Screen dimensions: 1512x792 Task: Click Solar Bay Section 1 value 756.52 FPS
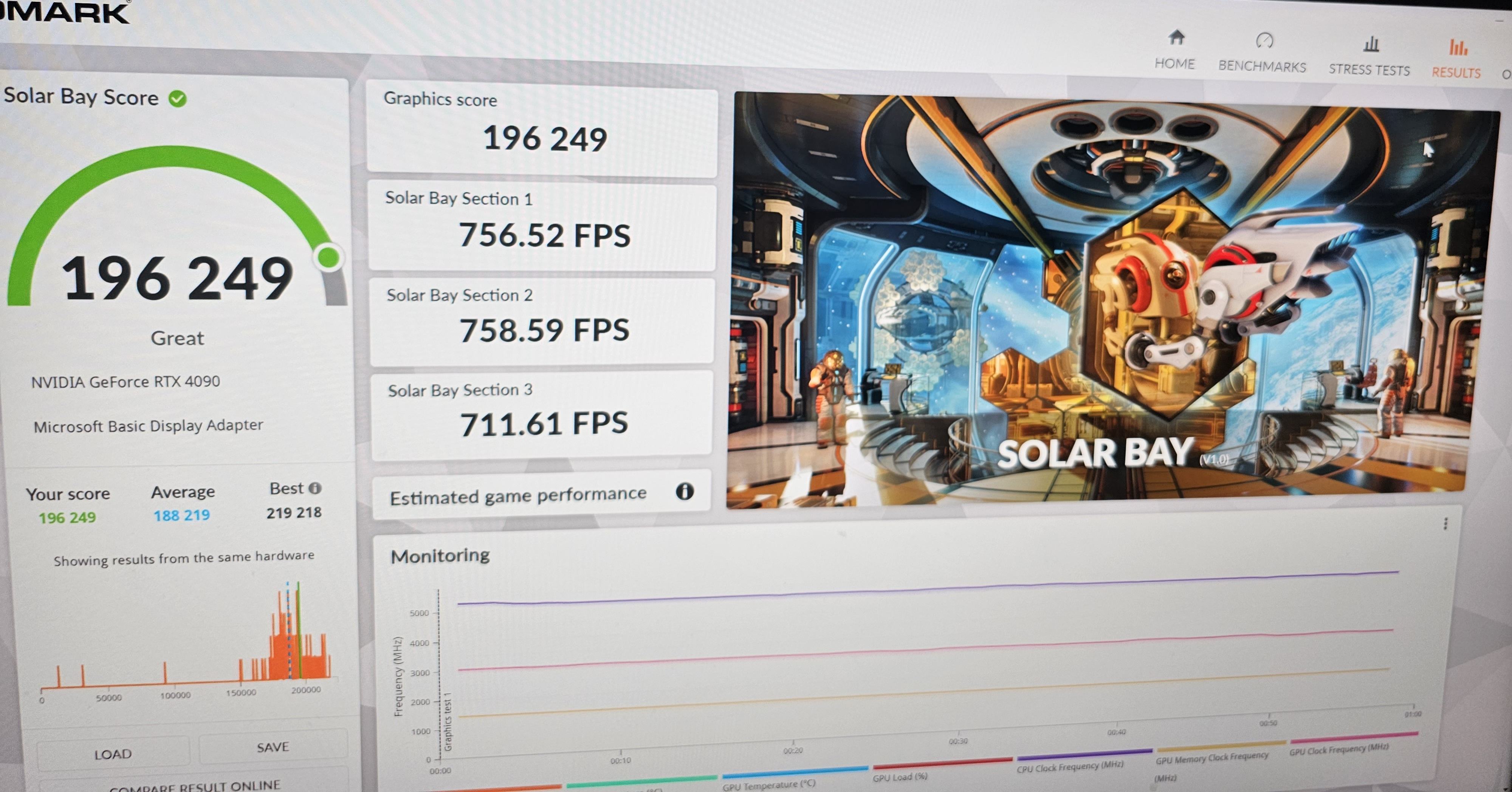[544, 235]
